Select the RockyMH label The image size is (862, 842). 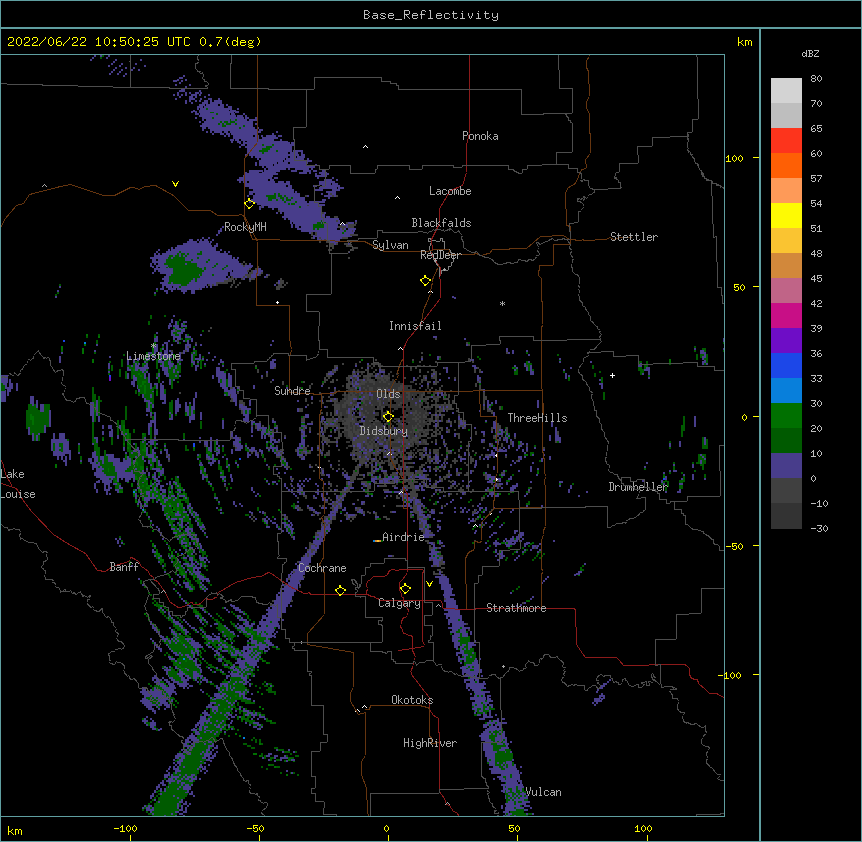coord(245,227)
